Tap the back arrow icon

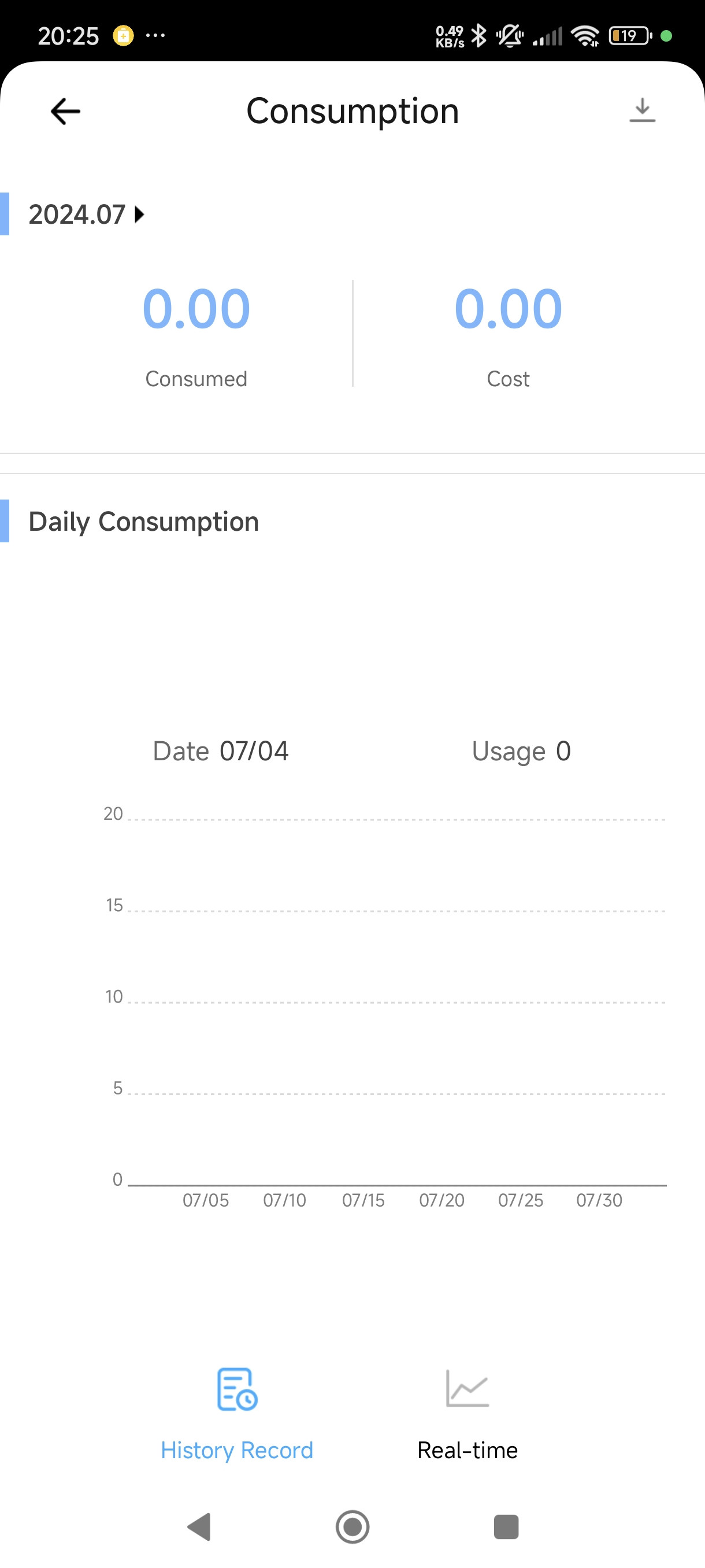pos(65,112)
